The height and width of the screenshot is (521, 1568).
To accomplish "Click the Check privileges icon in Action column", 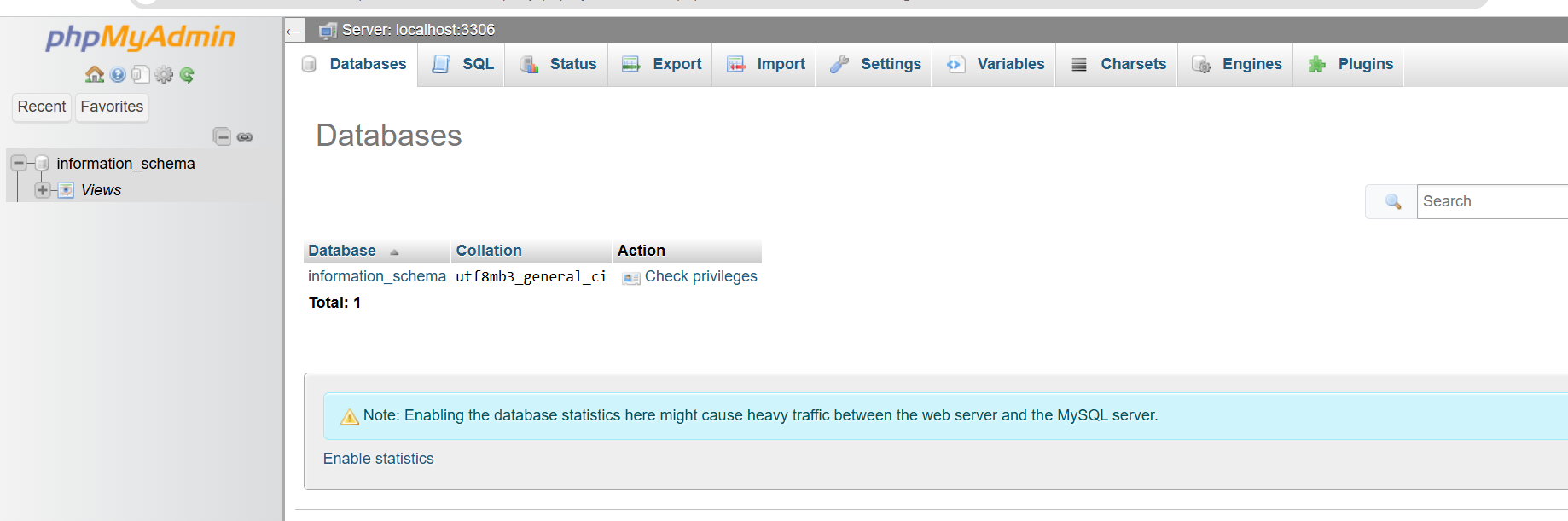I will (x=631, y=278).
